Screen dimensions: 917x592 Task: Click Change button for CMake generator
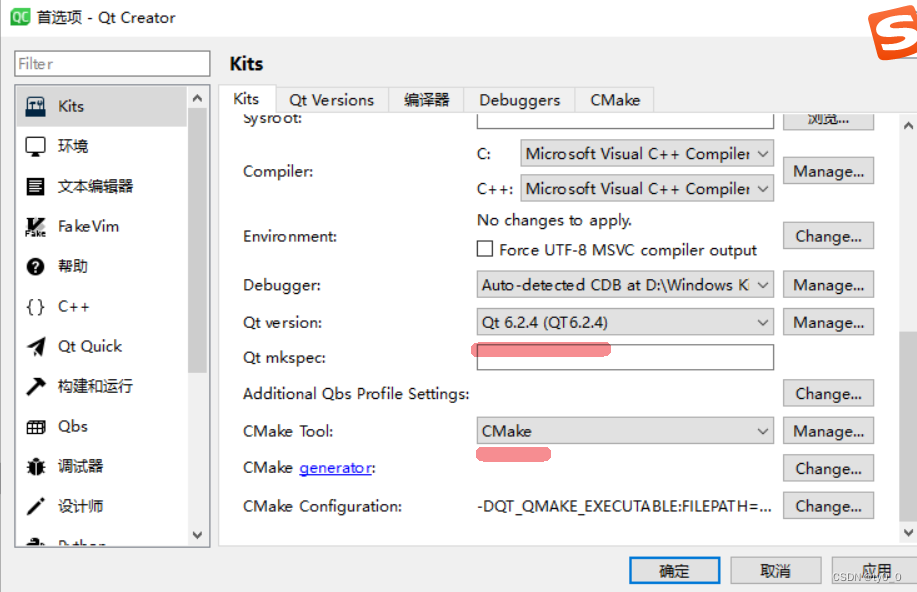(828, 469)
